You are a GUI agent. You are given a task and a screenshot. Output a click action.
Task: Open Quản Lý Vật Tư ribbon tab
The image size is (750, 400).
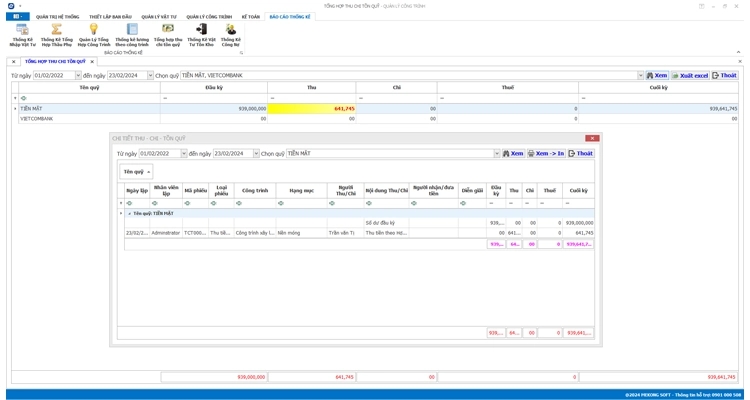pyautogui.click(x=159, y=17)
